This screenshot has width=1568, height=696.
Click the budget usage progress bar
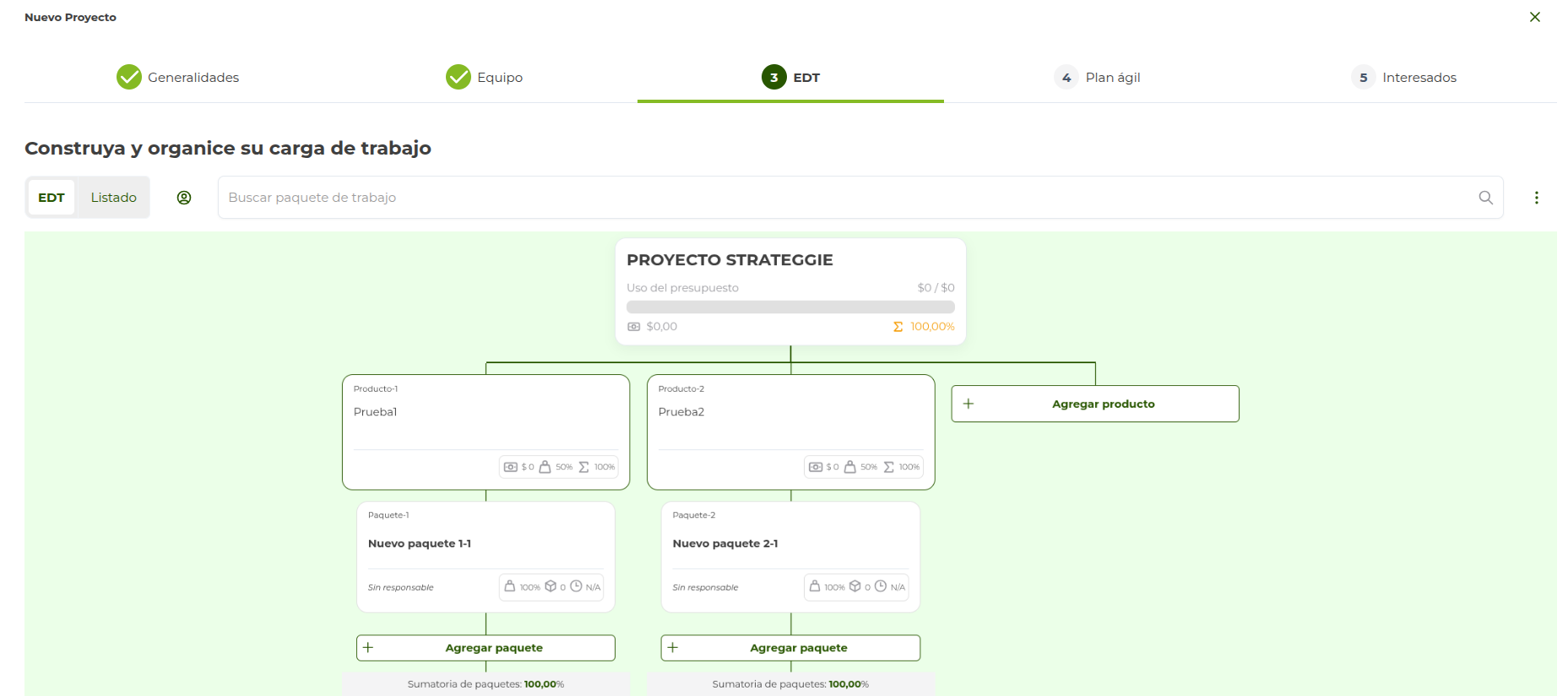(790, 307)
